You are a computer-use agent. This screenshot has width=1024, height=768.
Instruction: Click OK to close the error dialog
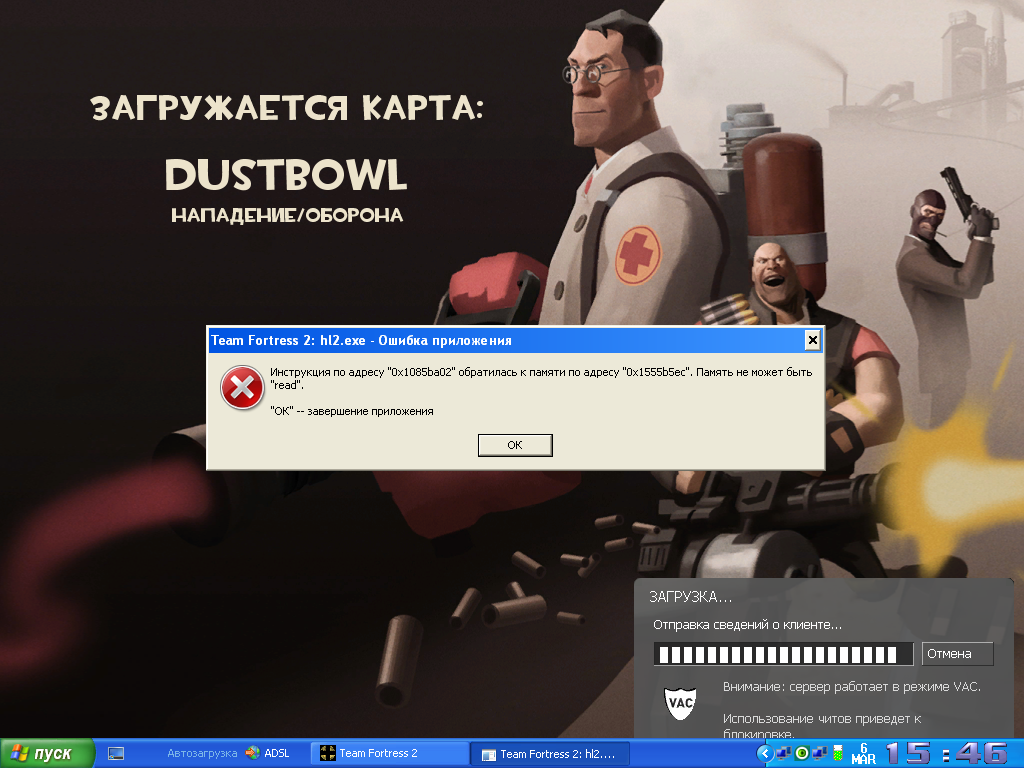(515, 445)
